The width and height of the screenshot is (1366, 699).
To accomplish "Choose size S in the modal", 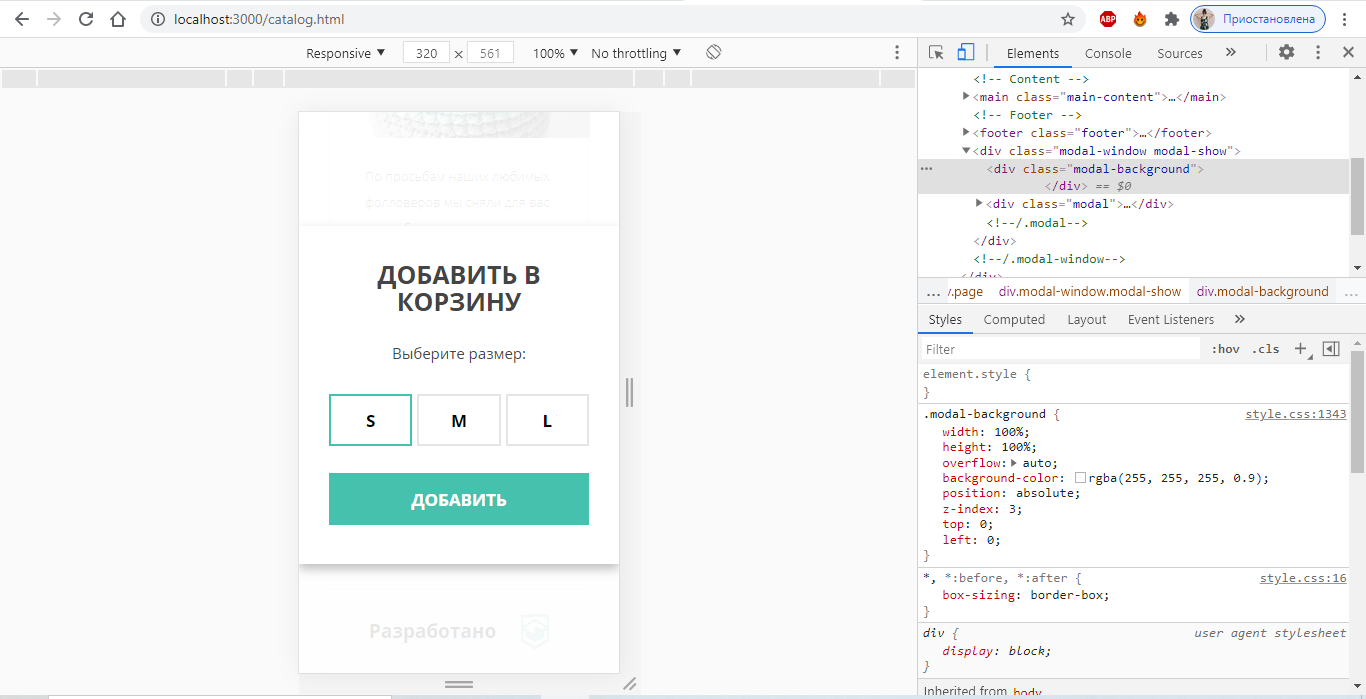I will click(x=370, y=420).
